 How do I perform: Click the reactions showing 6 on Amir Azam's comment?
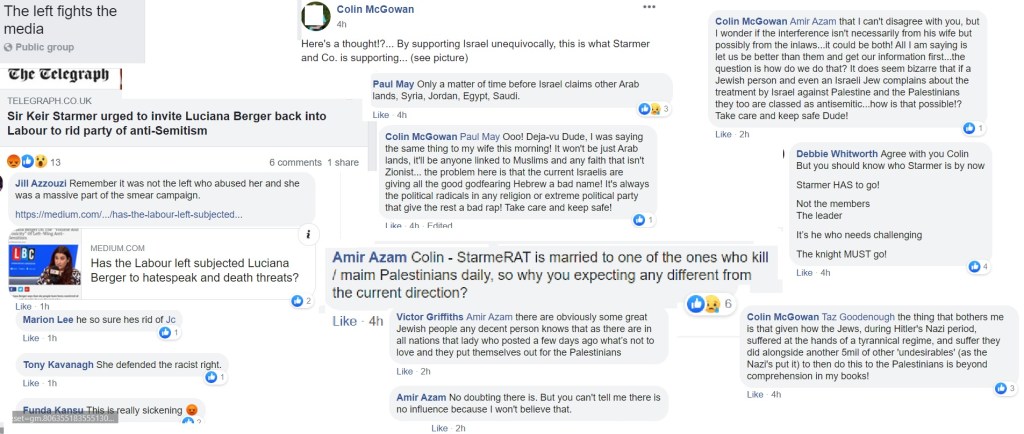[704, 303]
